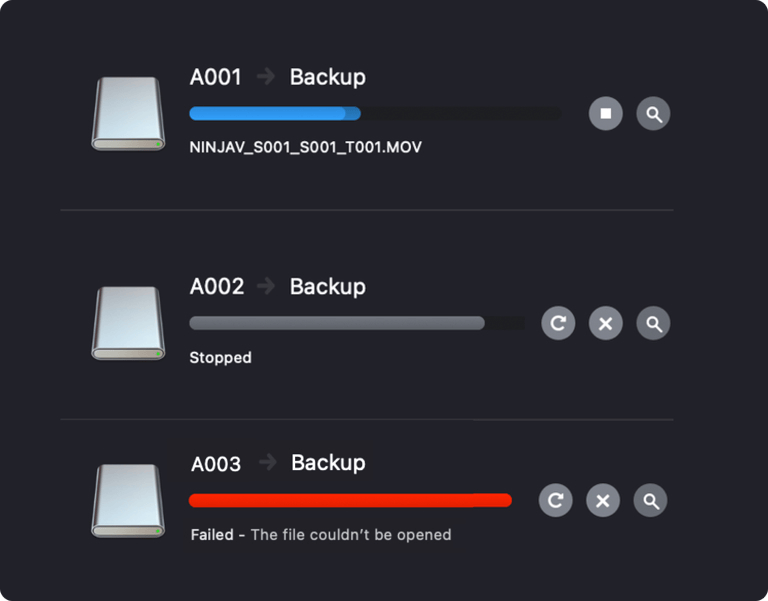The width and height of the screenshot is (768, 601).
Task: Select the A003 drive icon
Action: 128,500
